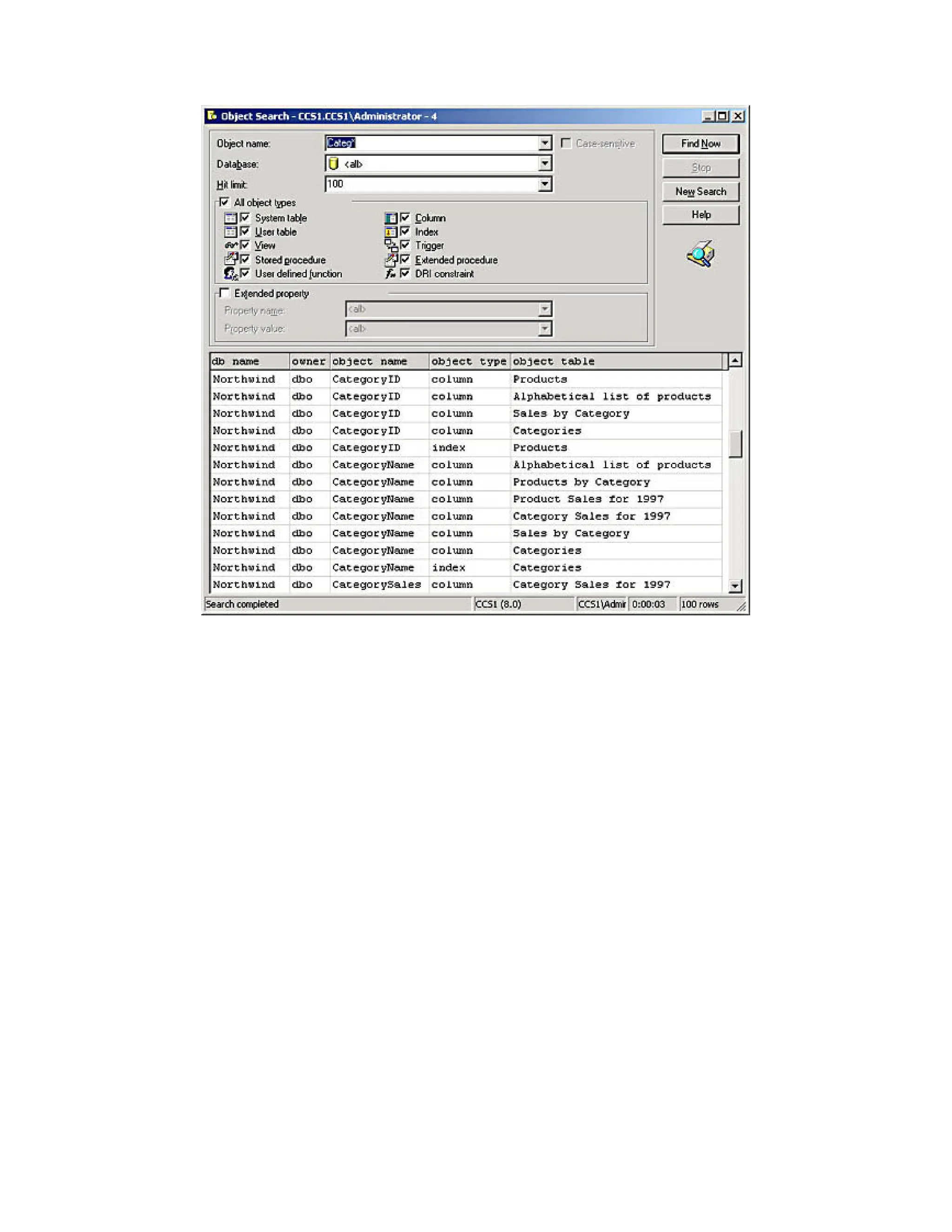
Task: Uncheck the Extended procedure checkbox
Action: tap(405, 259)
